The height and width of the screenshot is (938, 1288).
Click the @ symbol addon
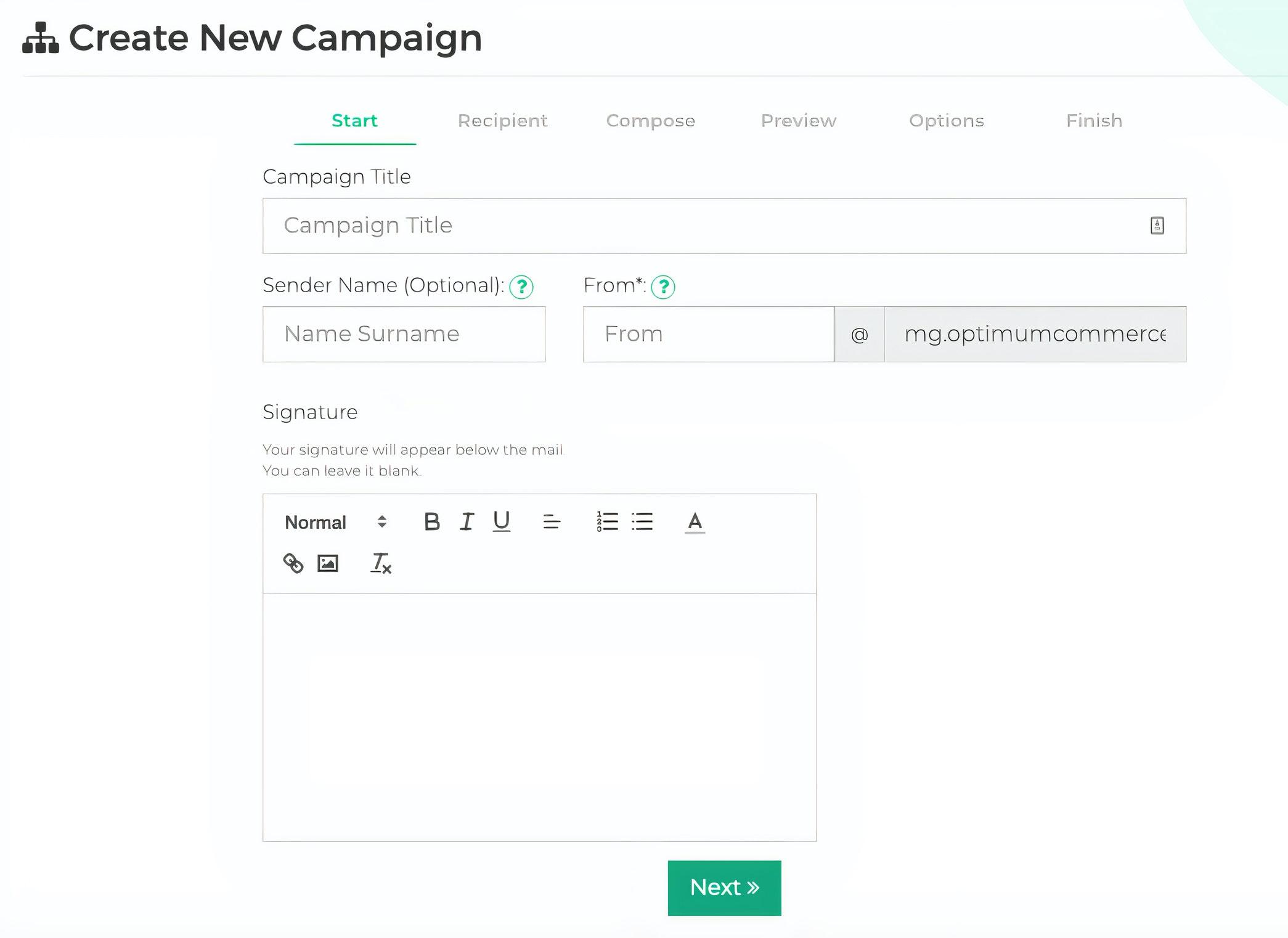coord(860,334)
